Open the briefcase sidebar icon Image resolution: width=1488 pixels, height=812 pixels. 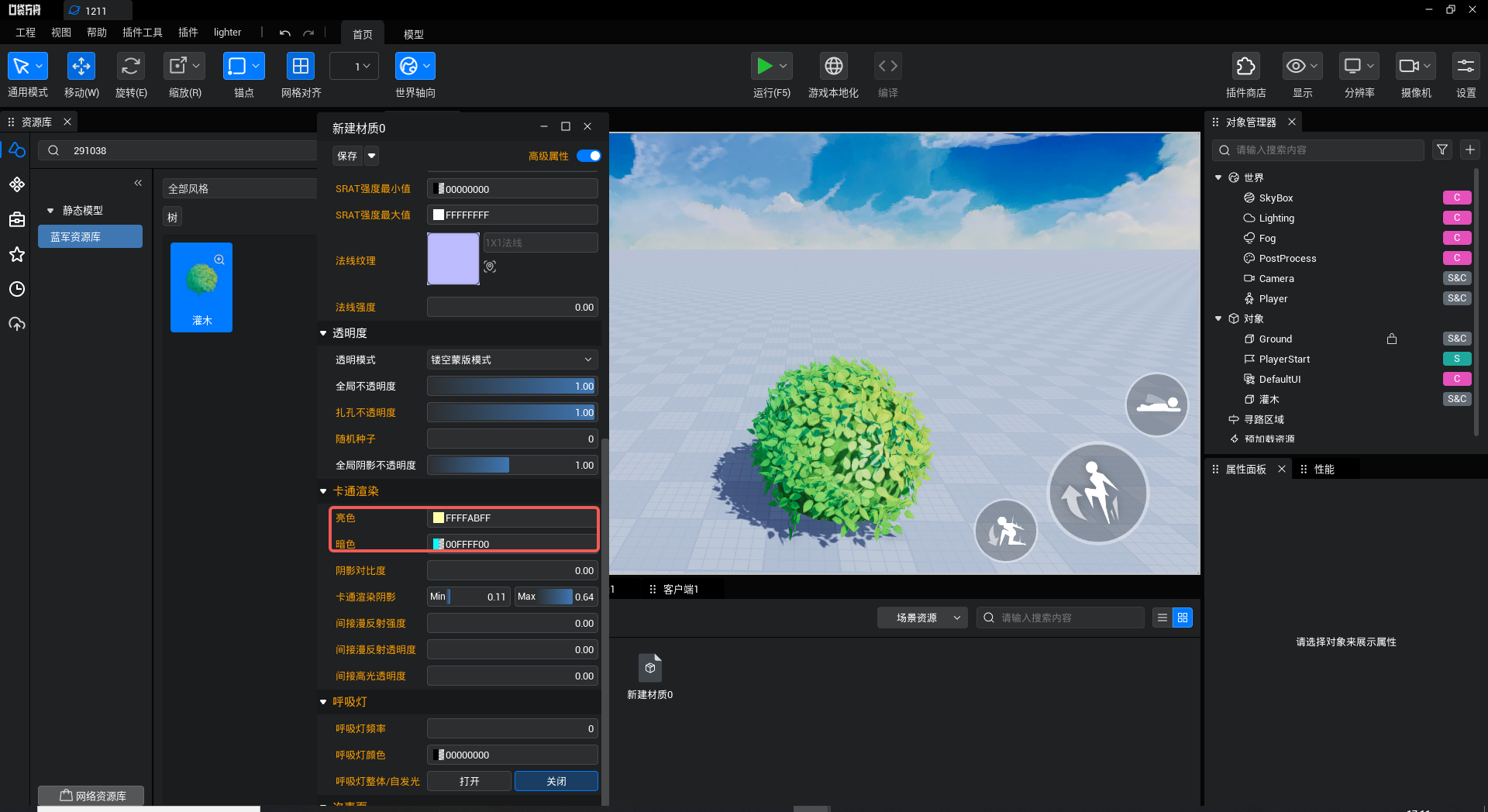coord(17,219)
